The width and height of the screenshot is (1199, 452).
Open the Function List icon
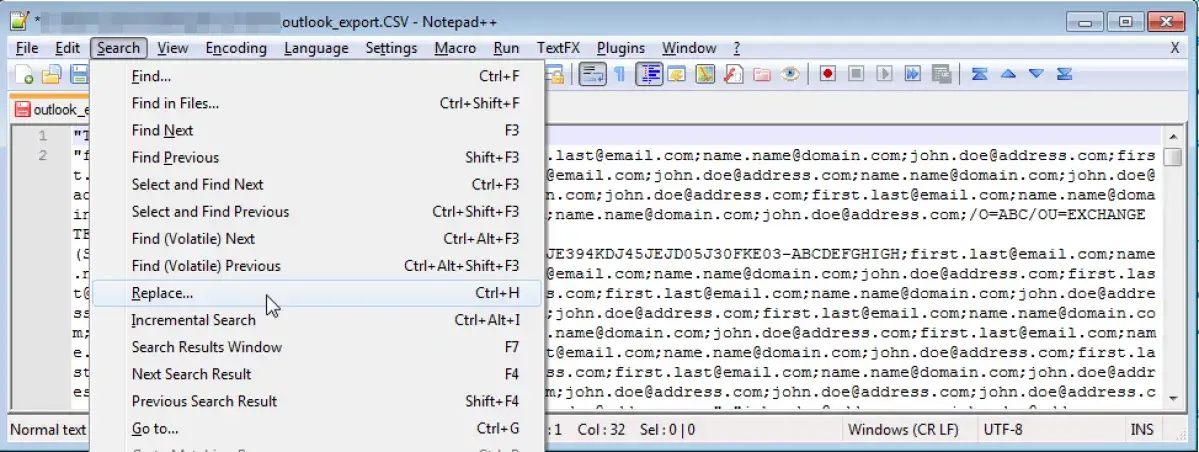pos(733,74)
